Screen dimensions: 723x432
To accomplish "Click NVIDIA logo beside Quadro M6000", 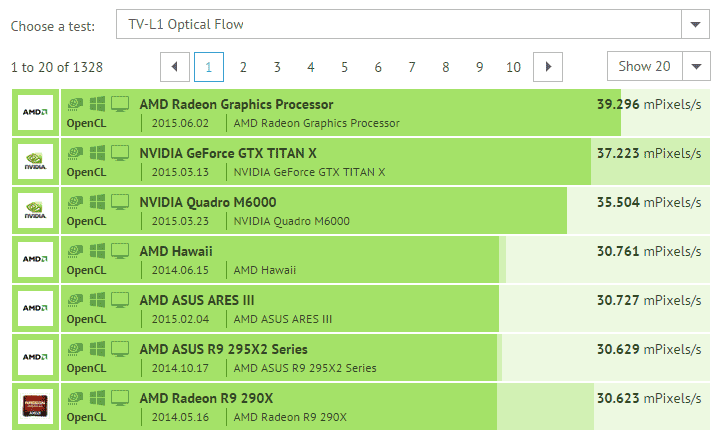I will click(36, 211).
